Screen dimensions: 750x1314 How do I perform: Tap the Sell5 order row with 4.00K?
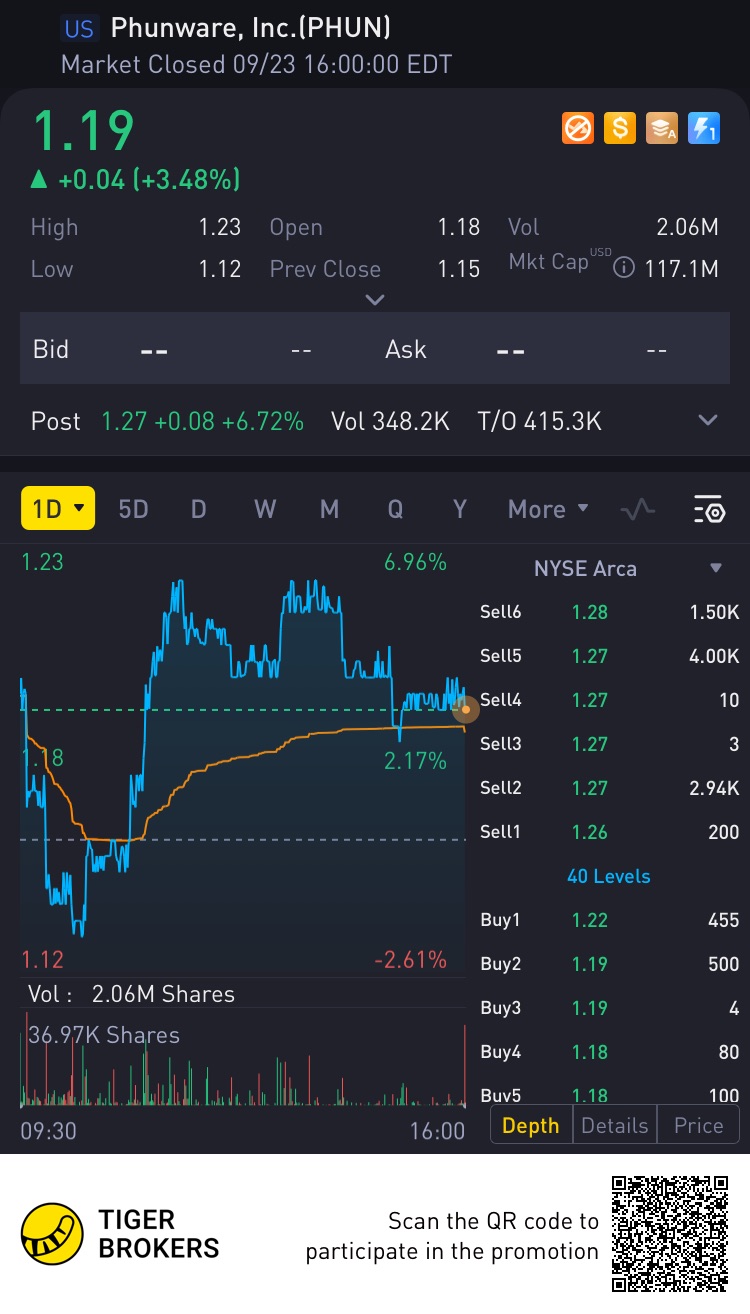point(610,656)
